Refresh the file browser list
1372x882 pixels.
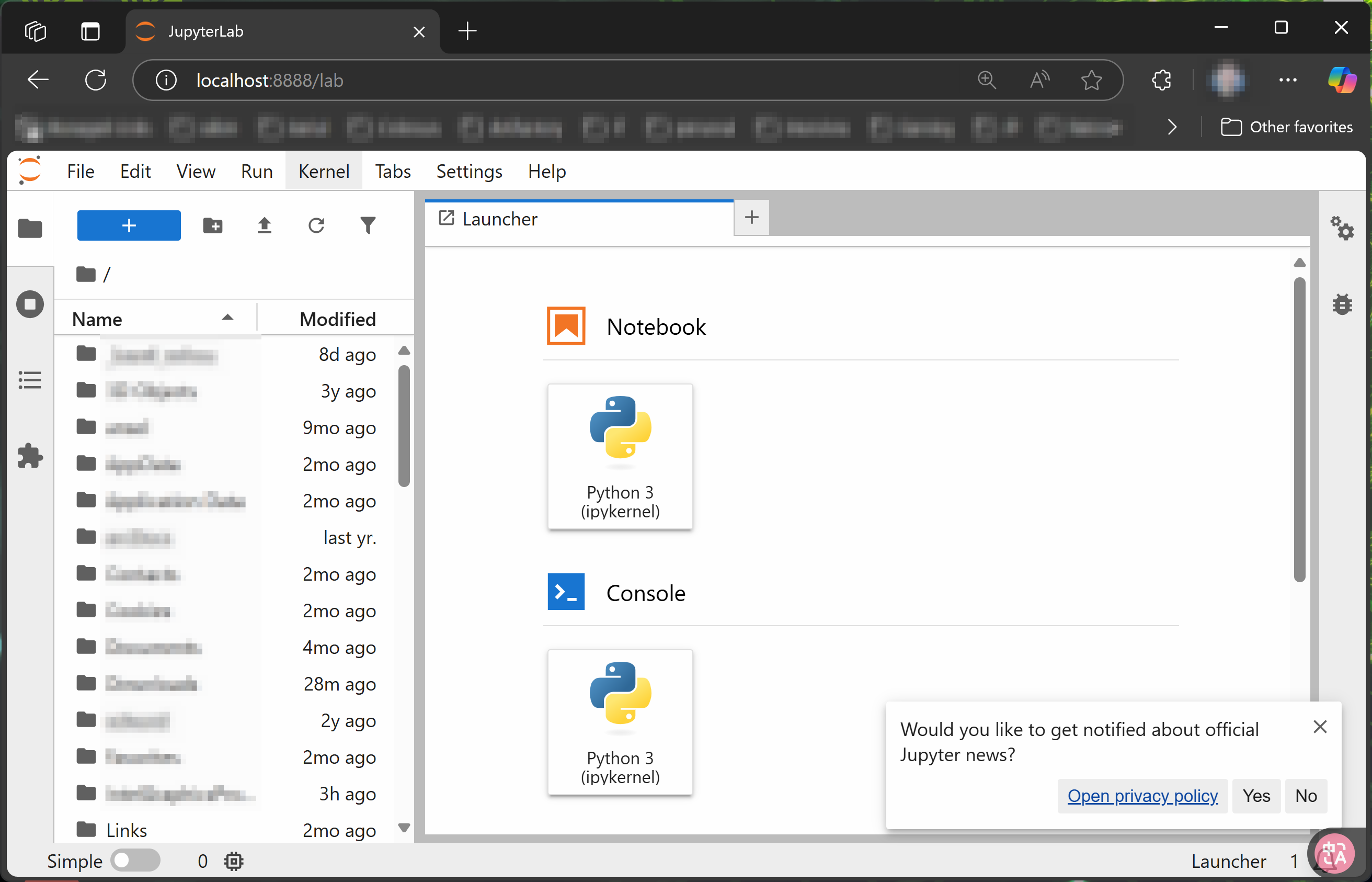point(316,225)
